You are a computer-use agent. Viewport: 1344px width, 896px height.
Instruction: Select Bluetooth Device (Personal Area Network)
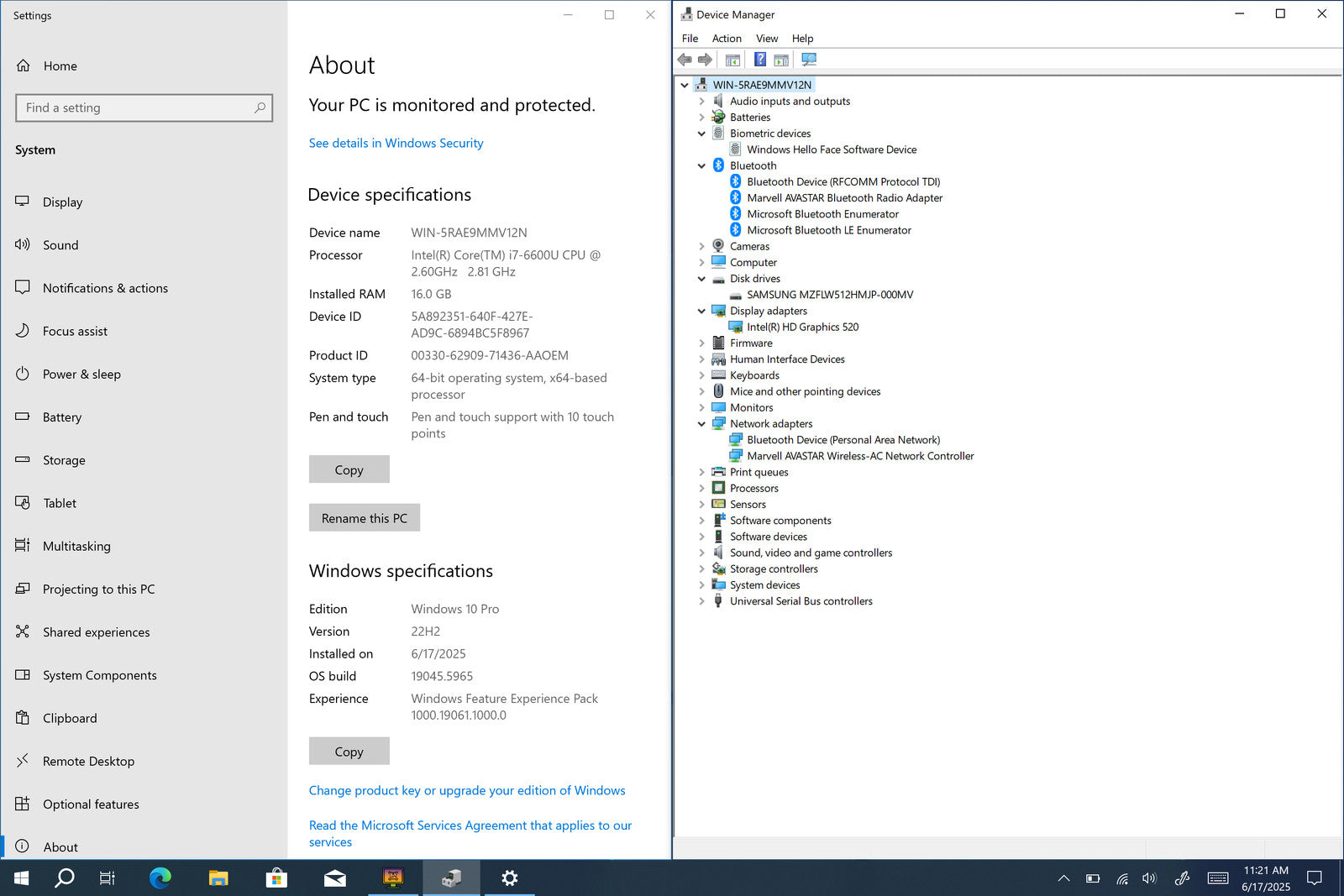click(843, 440)
